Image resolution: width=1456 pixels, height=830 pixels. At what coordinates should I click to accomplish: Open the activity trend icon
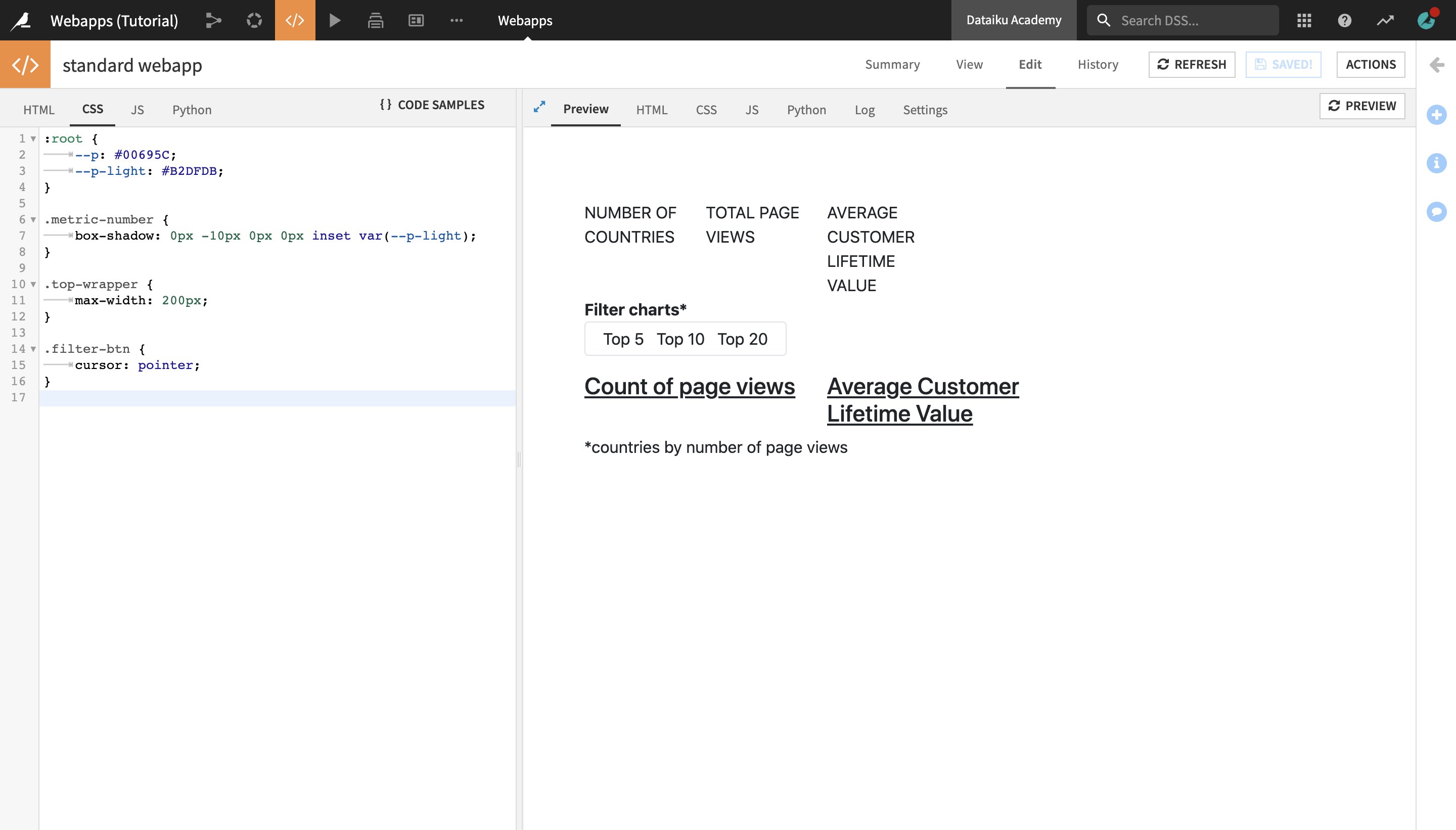[x=1385, y=21]
